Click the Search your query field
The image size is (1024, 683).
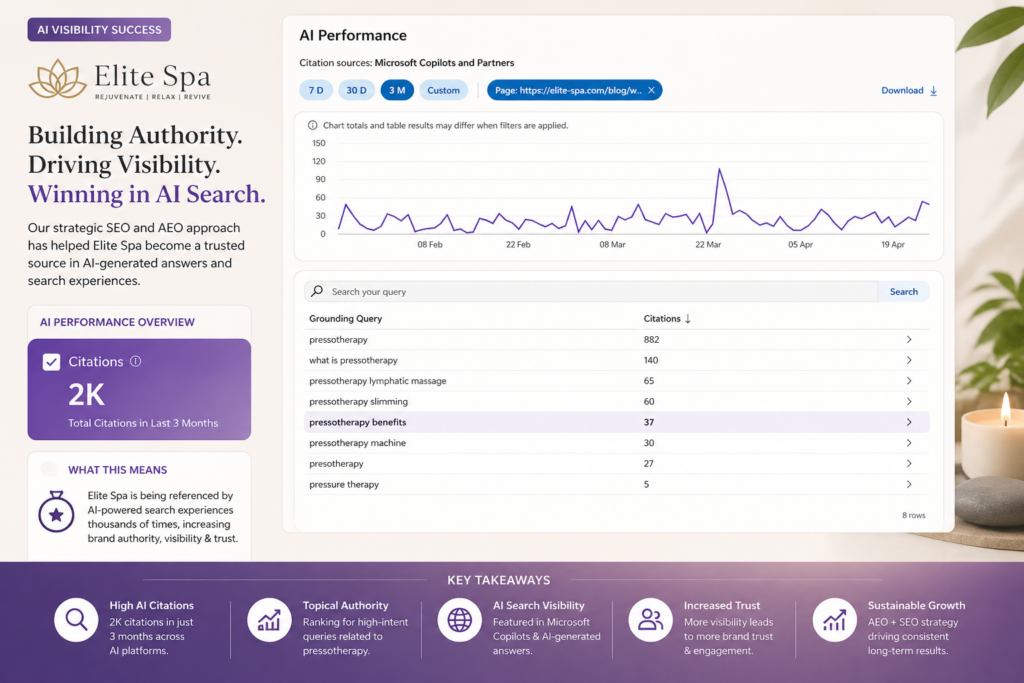(591, 291)
